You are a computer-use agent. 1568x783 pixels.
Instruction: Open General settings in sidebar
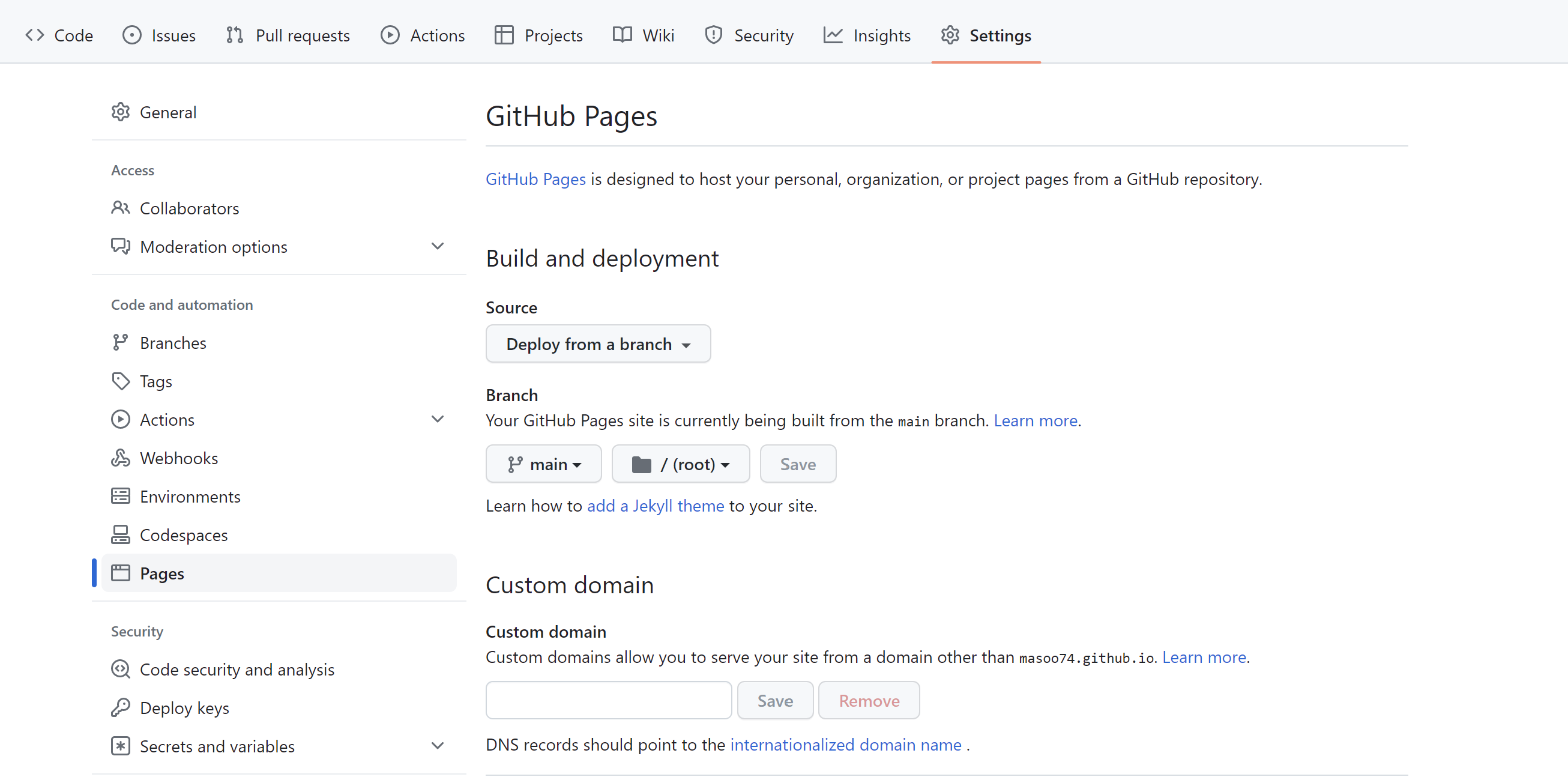(279, 112)
